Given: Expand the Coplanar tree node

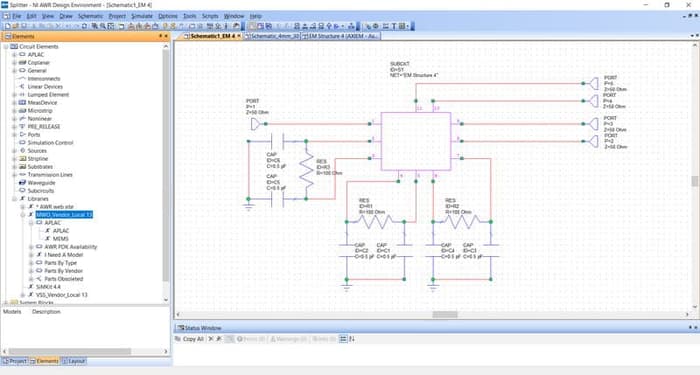Looking at the screenshot, I should pyautogui.click(x=14, y=63).
